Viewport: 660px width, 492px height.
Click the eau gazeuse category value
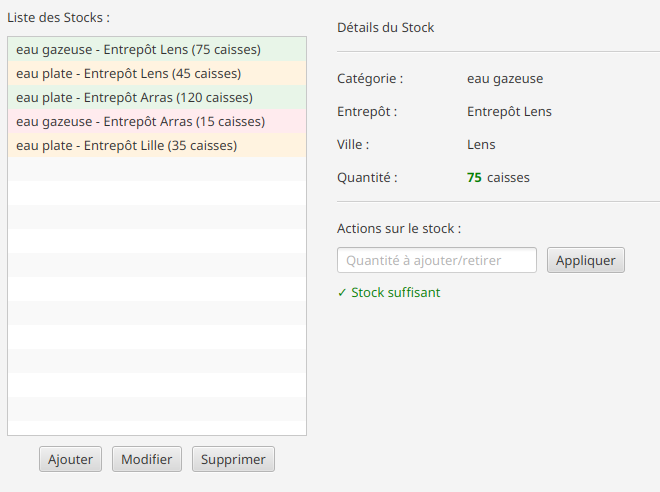pyautogui.click(x=505, y=79)
